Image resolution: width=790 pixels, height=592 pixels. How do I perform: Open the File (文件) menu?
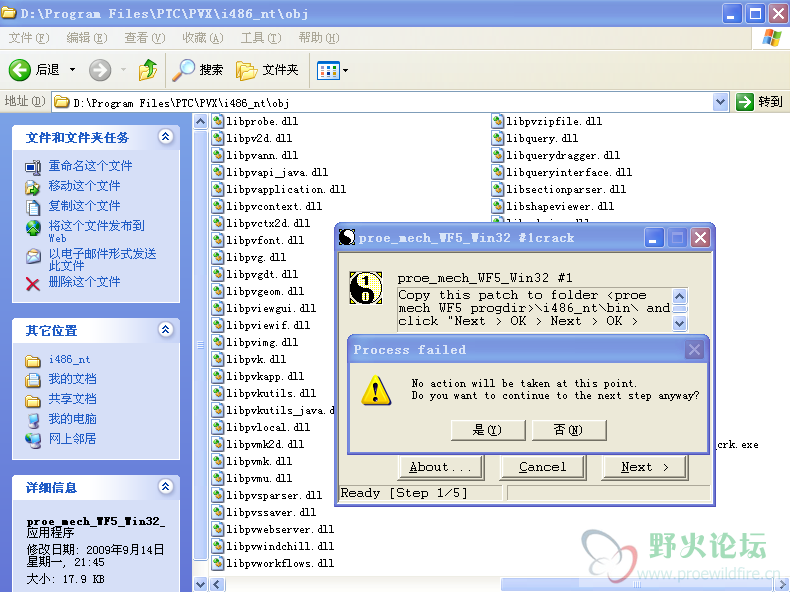point(29,38)
